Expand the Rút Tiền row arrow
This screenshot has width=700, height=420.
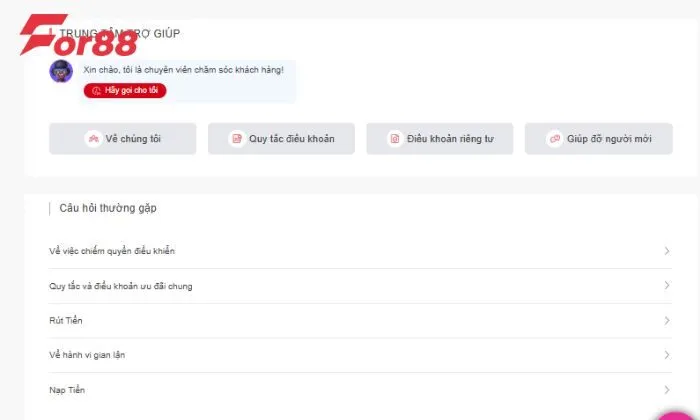667,320
